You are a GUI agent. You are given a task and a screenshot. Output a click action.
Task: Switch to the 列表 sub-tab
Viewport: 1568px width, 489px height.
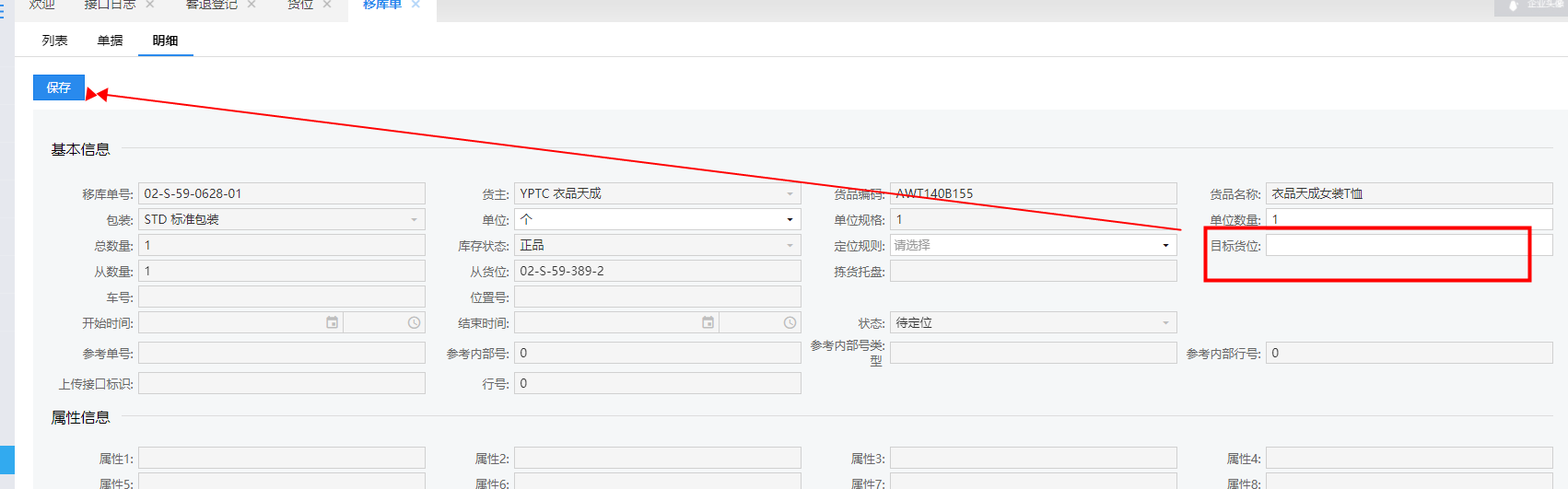(x=54, y=41)
